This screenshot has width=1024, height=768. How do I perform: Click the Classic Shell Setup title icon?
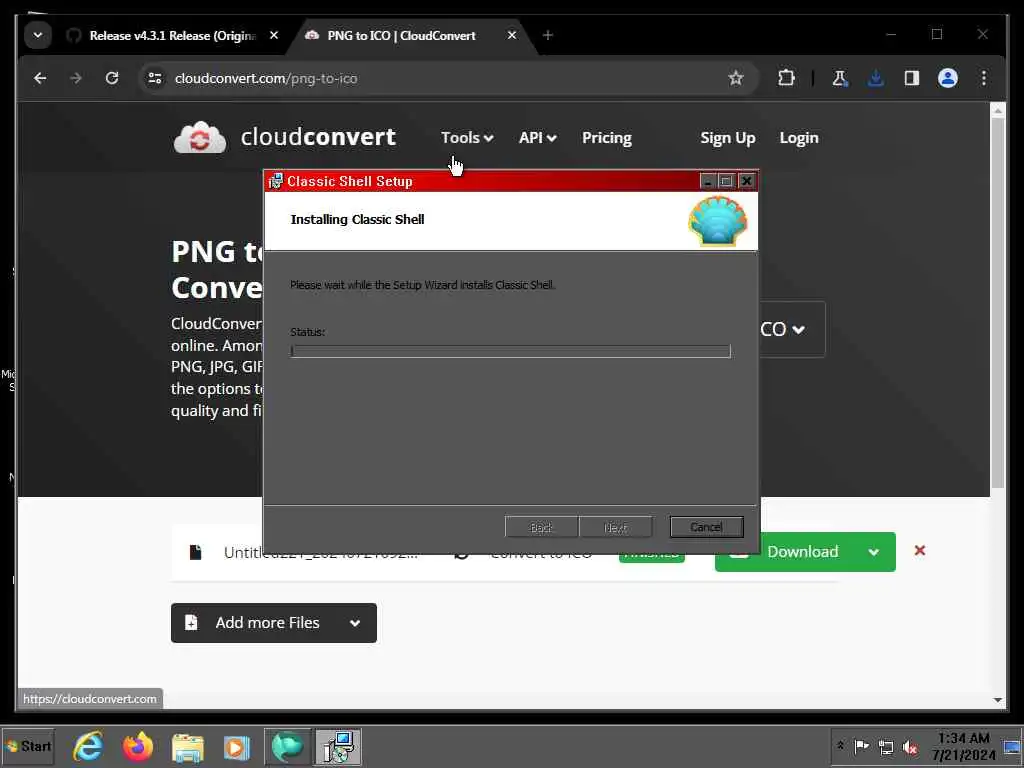(276, 181)
